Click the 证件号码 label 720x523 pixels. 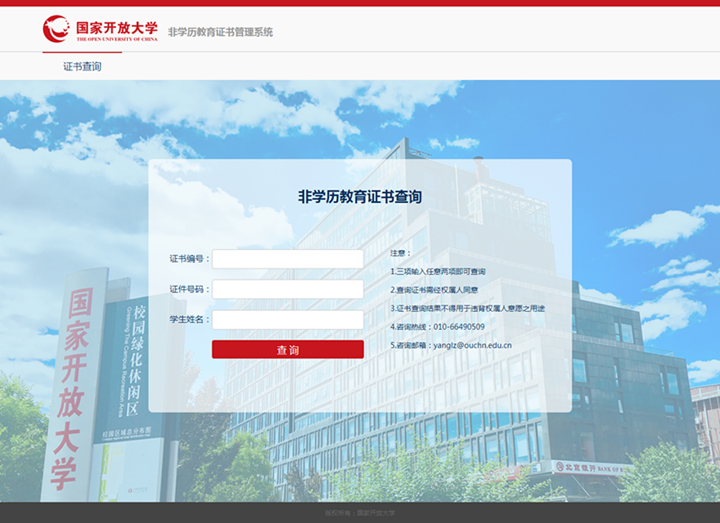click(189, 289)
